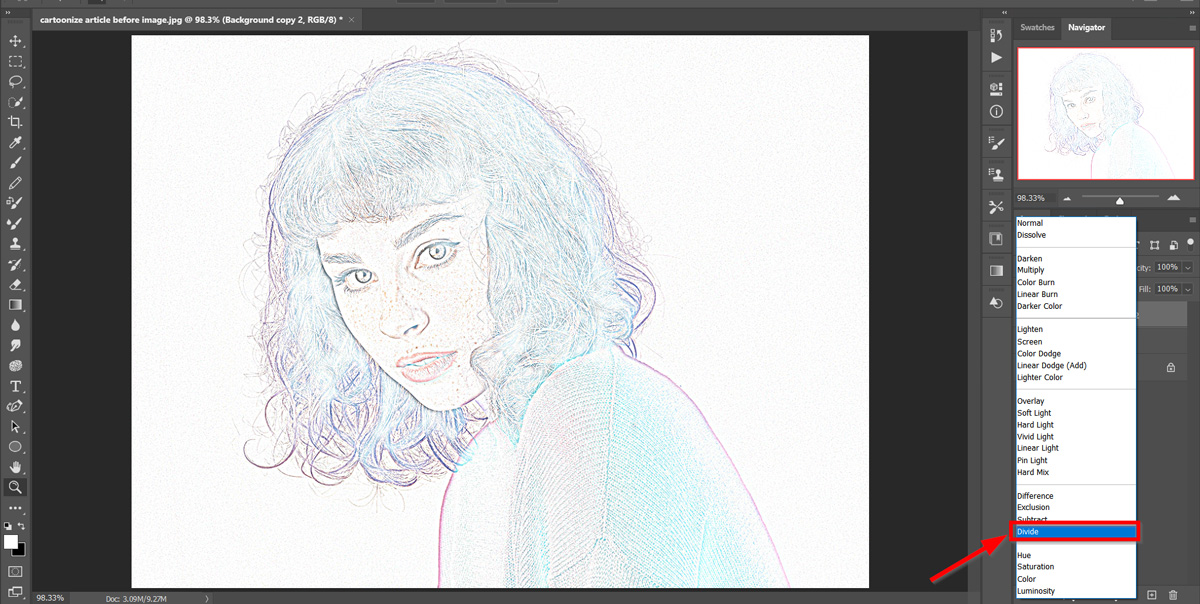Open the Fill percentage dropdown
The image size is (1200, 604).
[x=1187, y=288]
